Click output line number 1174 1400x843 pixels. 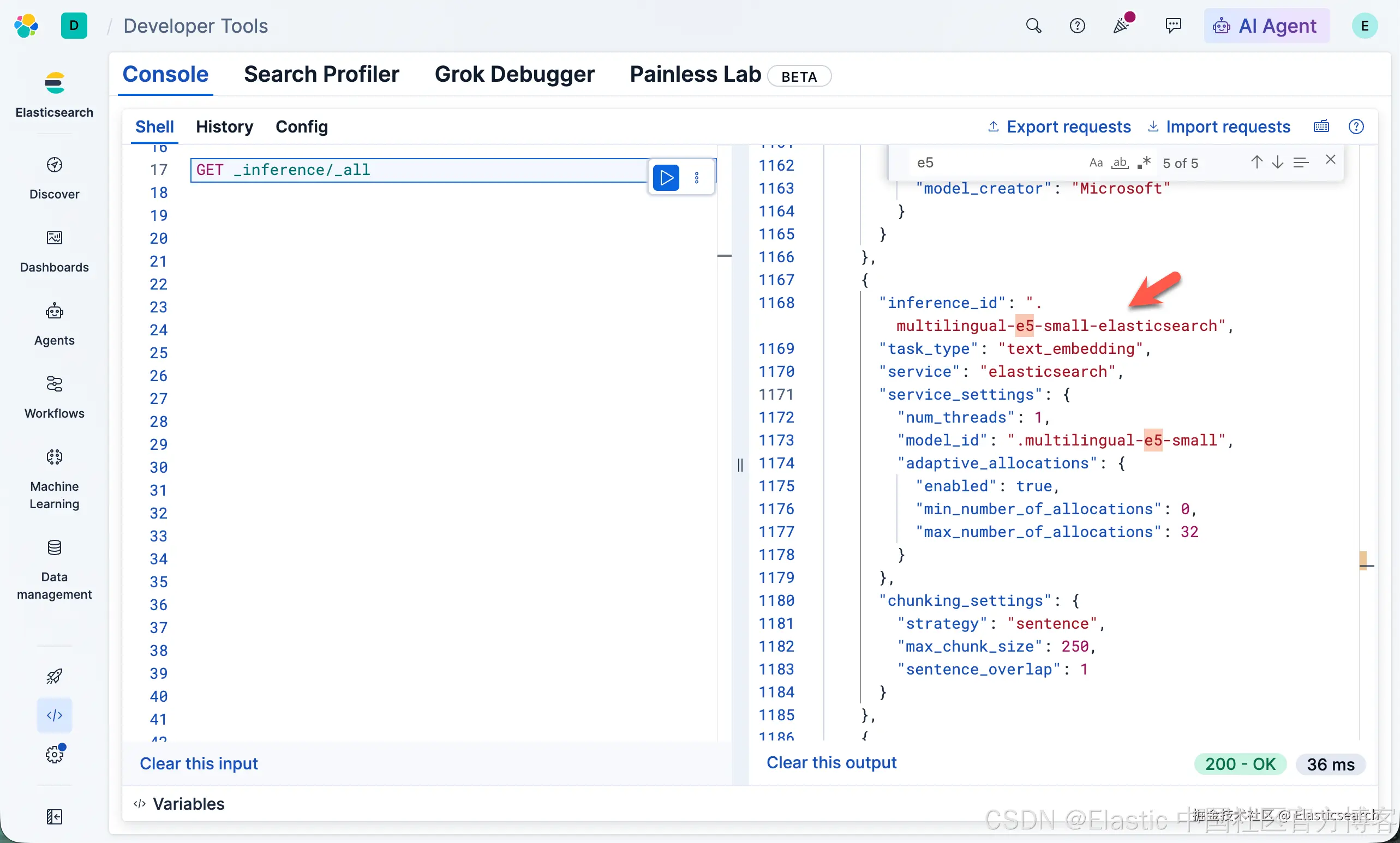[x=776, y=463]
